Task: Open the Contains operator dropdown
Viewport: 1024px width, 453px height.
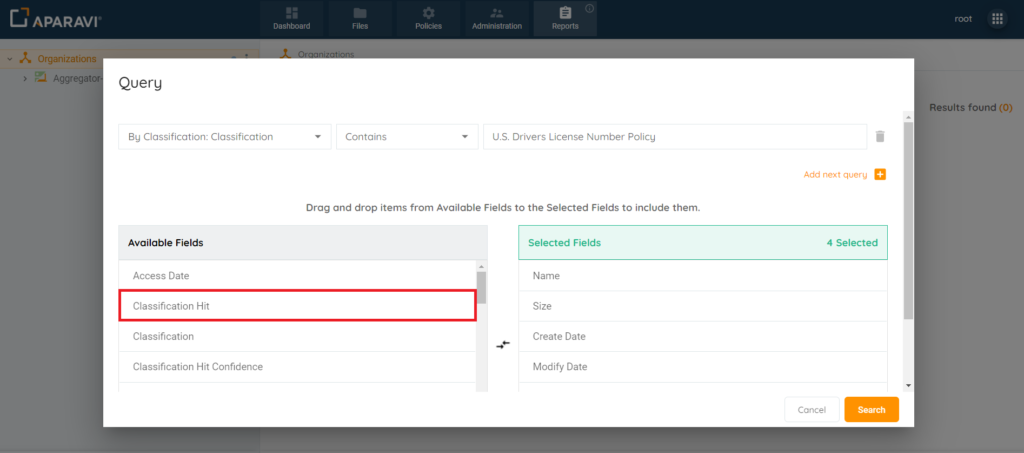Action: (x=407, y=137)
